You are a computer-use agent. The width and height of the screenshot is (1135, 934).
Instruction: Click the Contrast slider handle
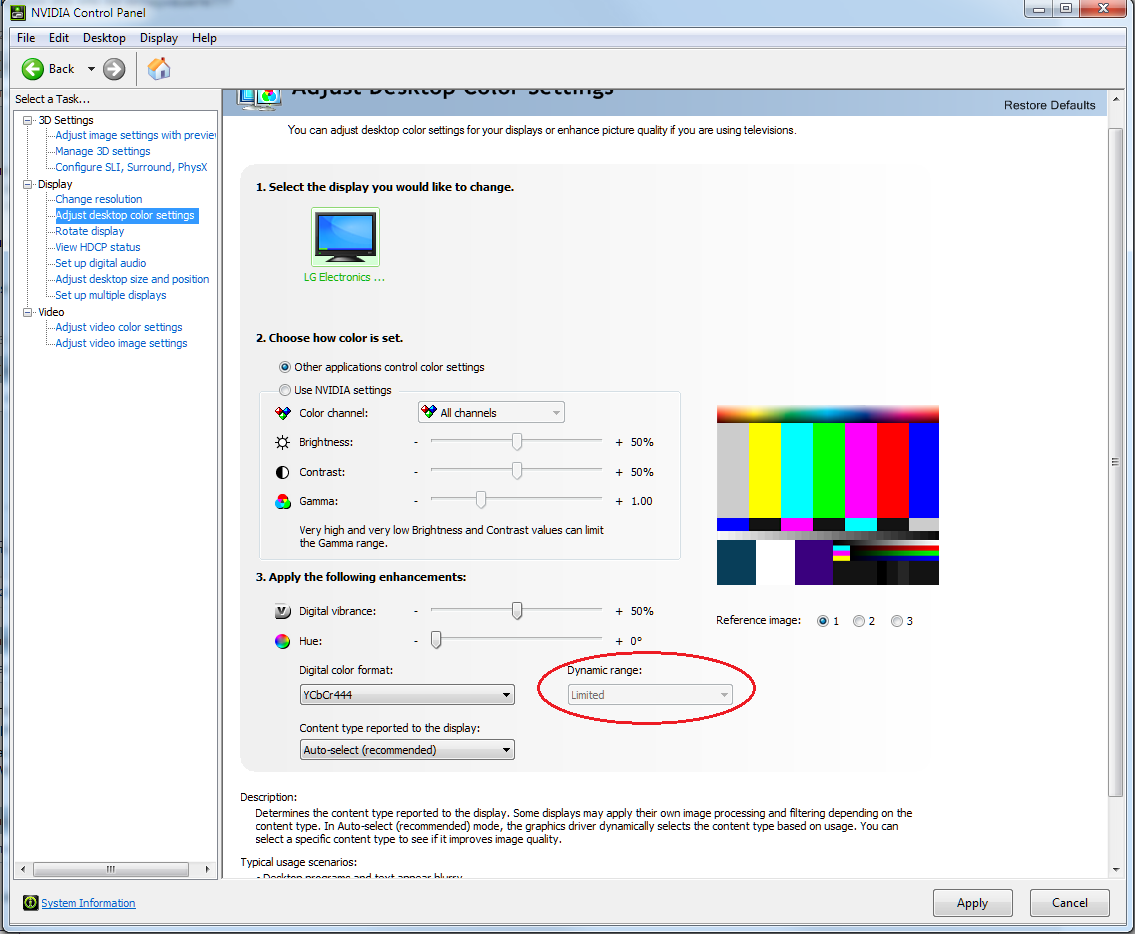pos(517,471)
